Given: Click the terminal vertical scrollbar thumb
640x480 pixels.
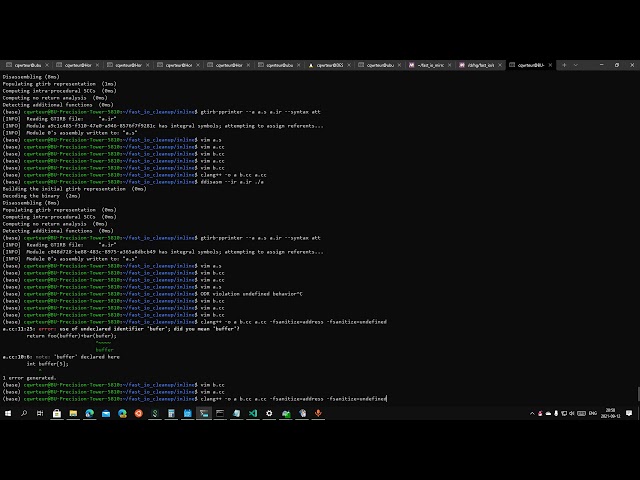Looking at the screenshot, I should pyautogui.click(x=638, y=394).
